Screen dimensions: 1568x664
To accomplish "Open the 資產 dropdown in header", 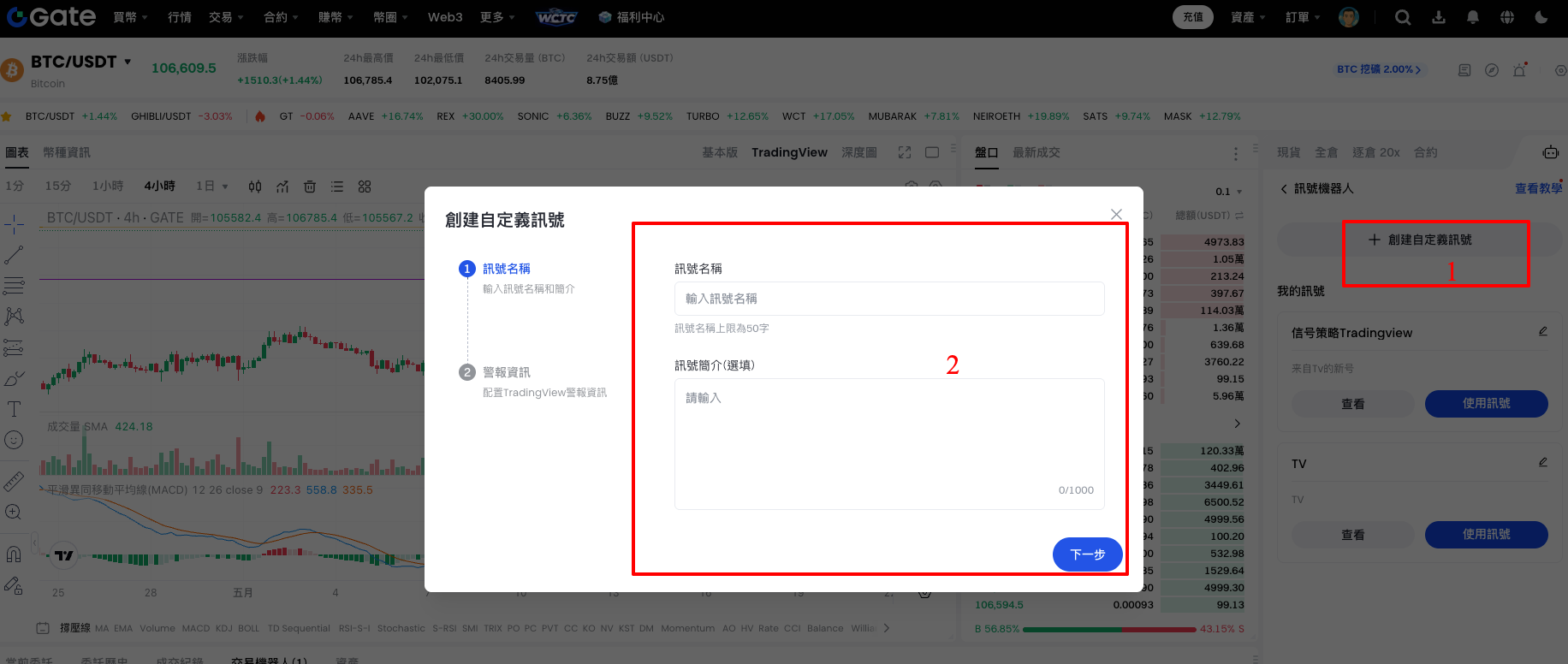I will point(1247,17).
